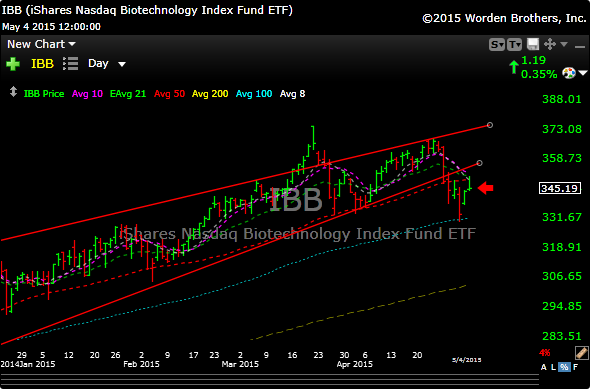Click the horizontal scrollbar lines below chart
Screen dimensions: 590x389
269,380
